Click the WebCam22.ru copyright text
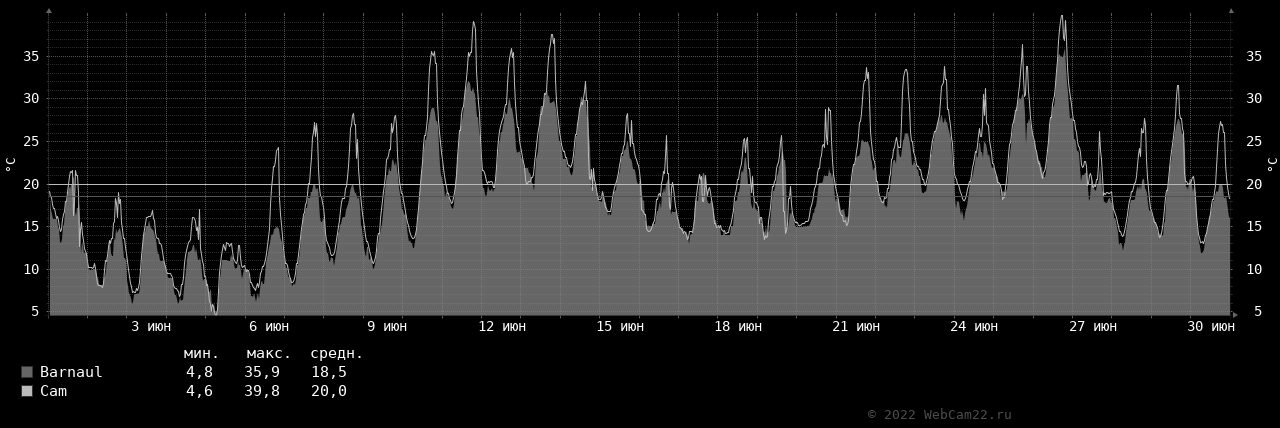 click(939, 414)
